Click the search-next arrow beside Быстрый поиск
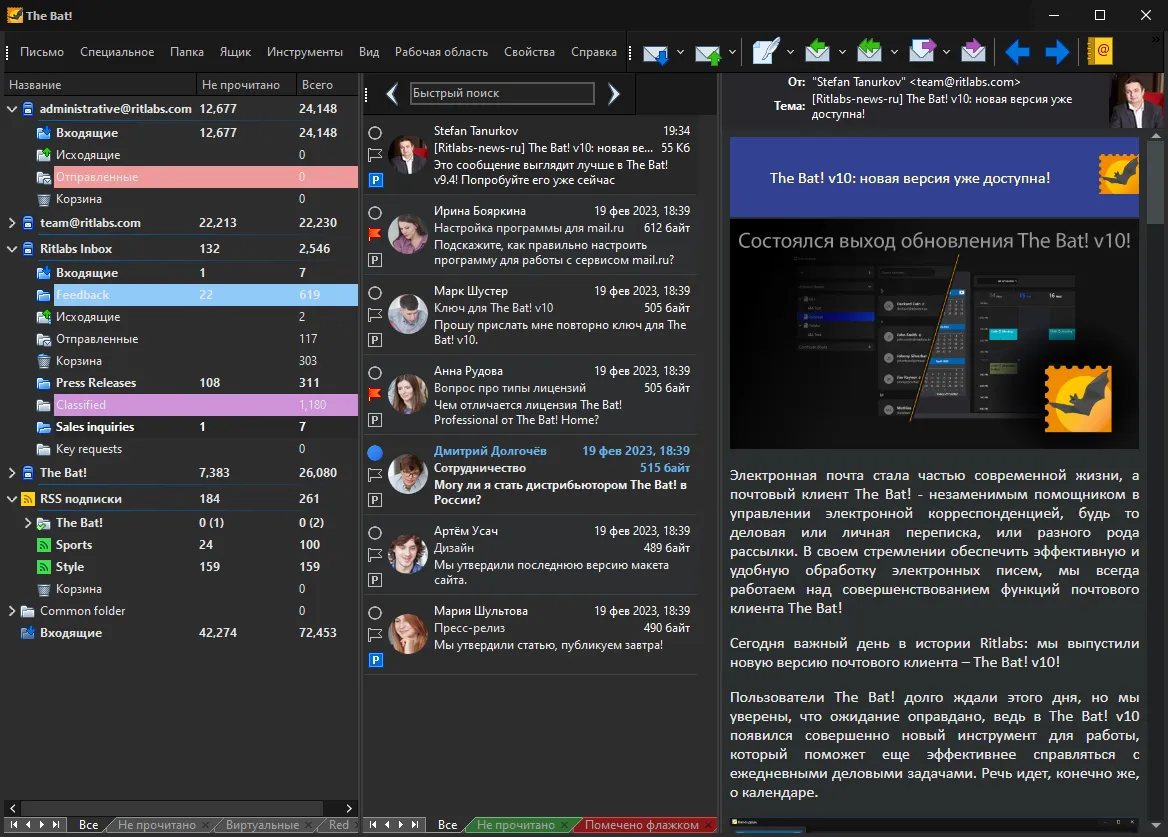 [x=613, y=94]
